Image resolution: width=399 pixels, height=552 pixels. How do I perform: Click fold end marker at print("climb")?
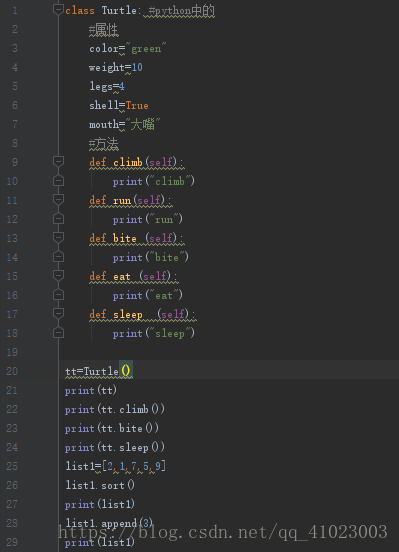(58, 181)
